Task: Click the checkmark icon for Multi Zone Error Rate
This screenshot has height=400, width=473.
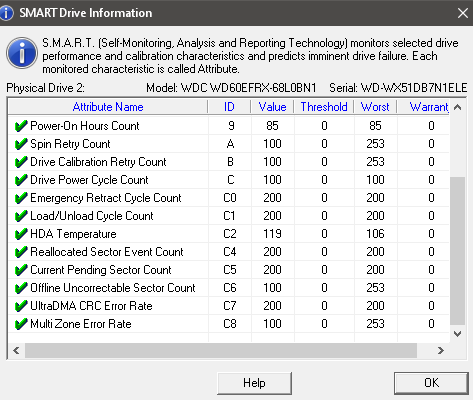Action: [x=21, y=324]
